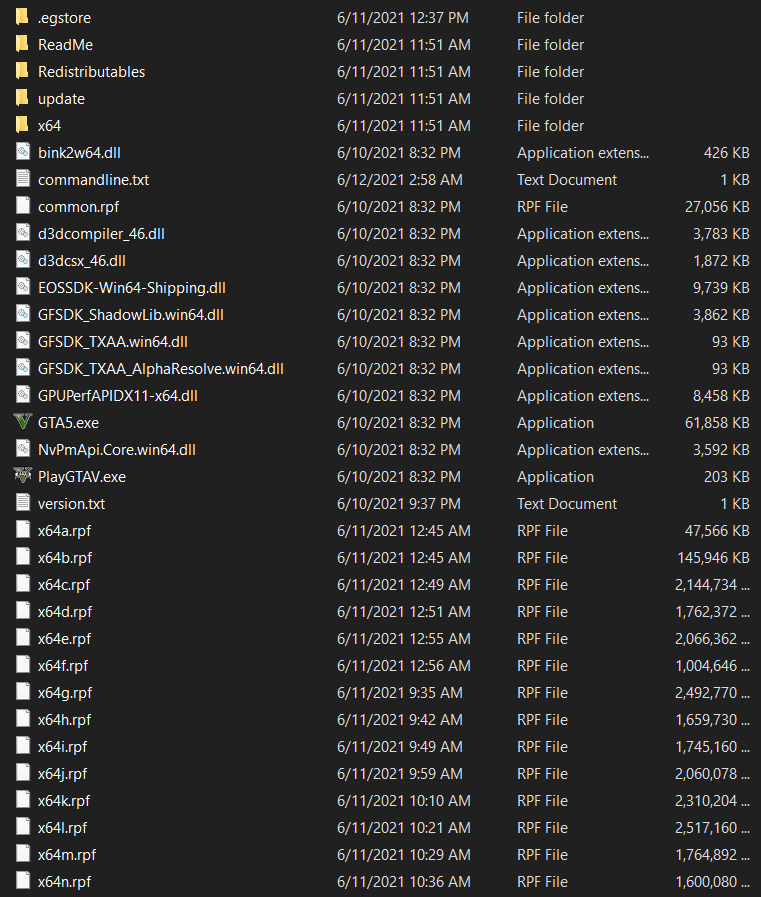
Task: Click the commandline.txt text document icon
Action: 23,180
